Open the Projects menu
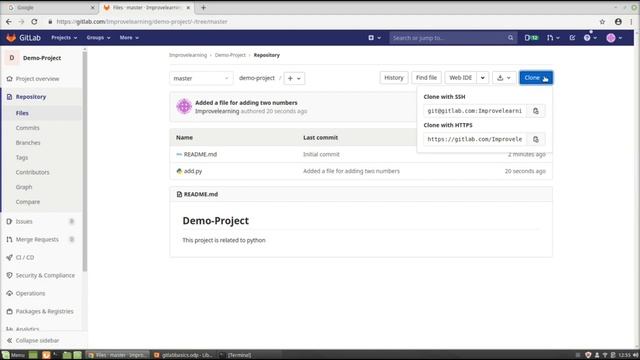Image resolution: width=640 pixels, height=360 pixels. [64, 38]
